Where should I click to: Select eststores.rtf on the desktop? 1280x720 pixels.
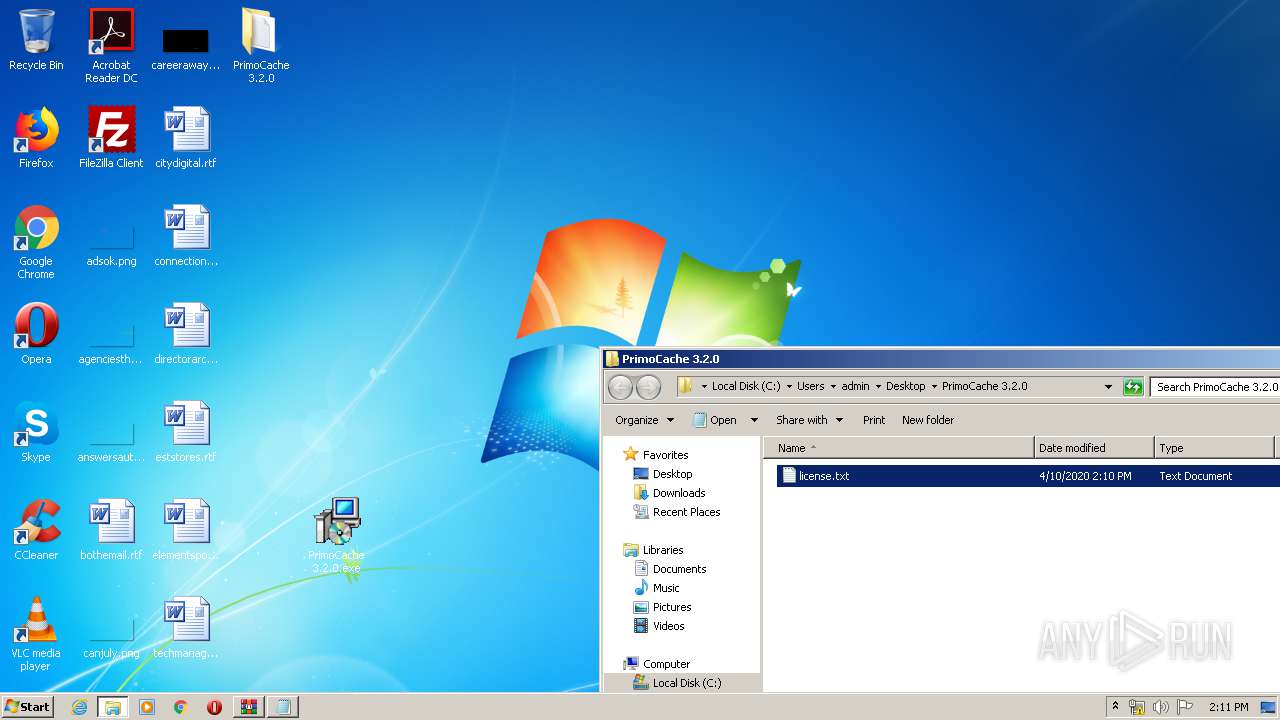[186, 432]
